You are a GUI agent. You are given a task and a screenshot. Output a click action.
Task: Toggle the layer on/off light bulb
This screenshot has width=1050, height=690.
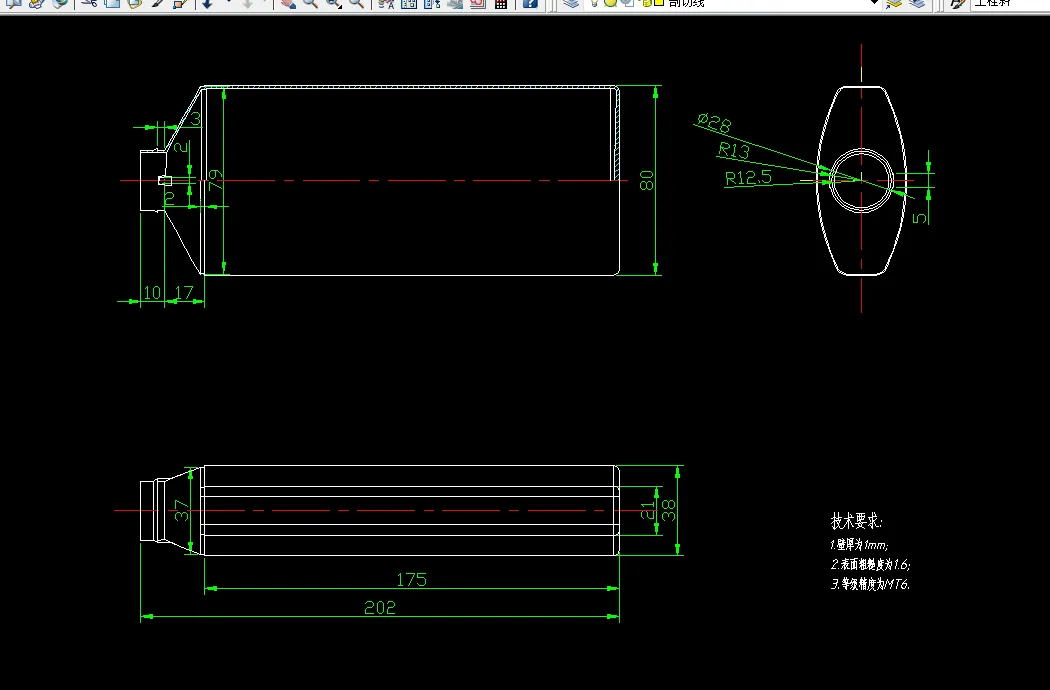pyautogui.click(x=594, y=3)
